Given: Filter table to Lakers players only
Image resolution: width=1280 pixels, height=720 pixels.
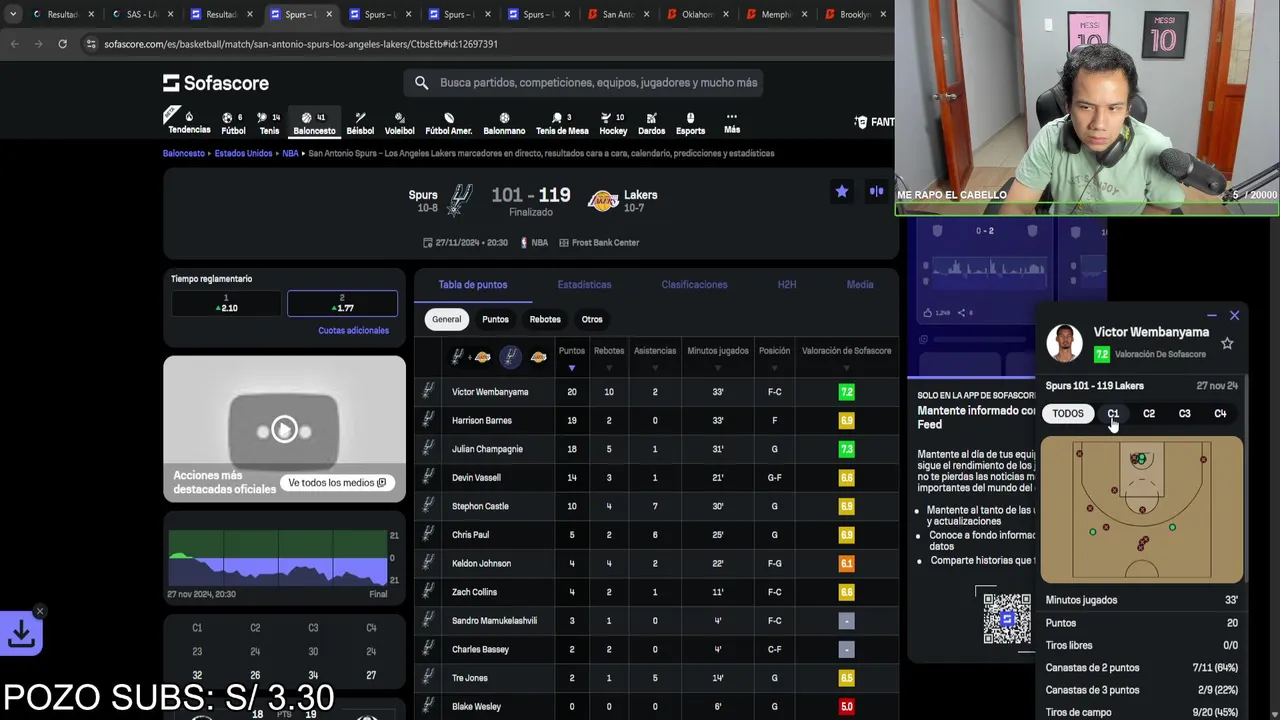Looking at the screenshot, I should coord(538,357).
